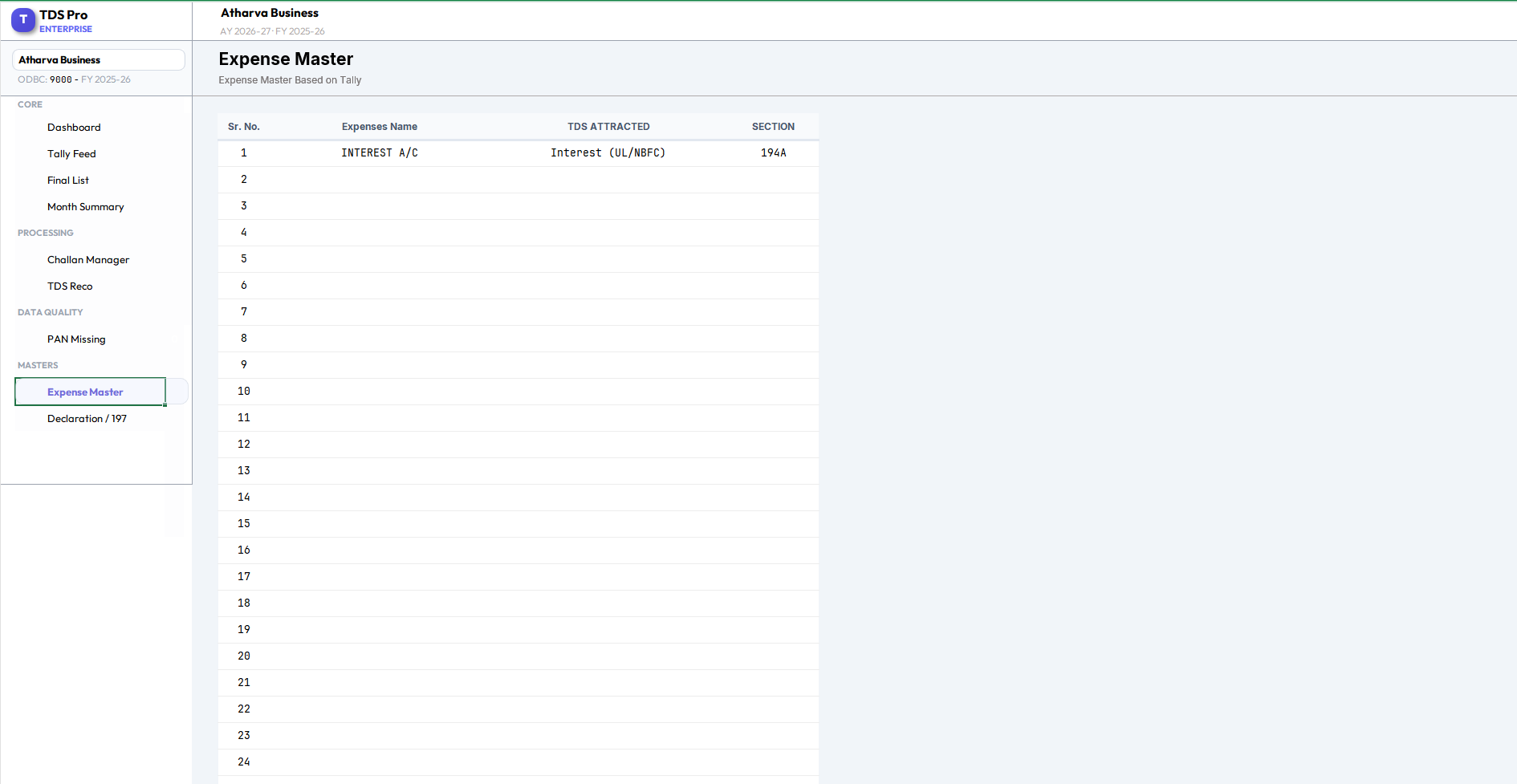
Task: Click the 194A section value
Action: [773, 152]
